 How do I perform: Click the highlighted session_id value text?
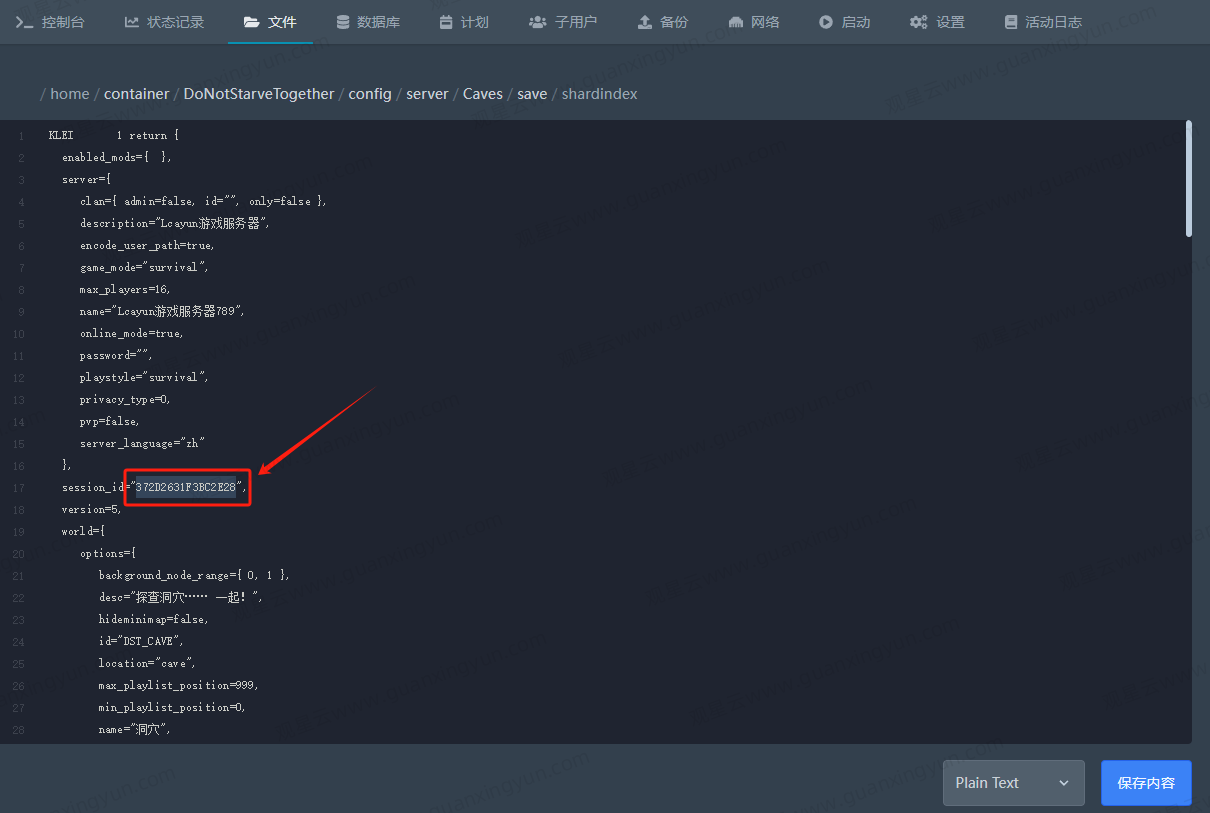pyautogui.click(x=186, y=488)
